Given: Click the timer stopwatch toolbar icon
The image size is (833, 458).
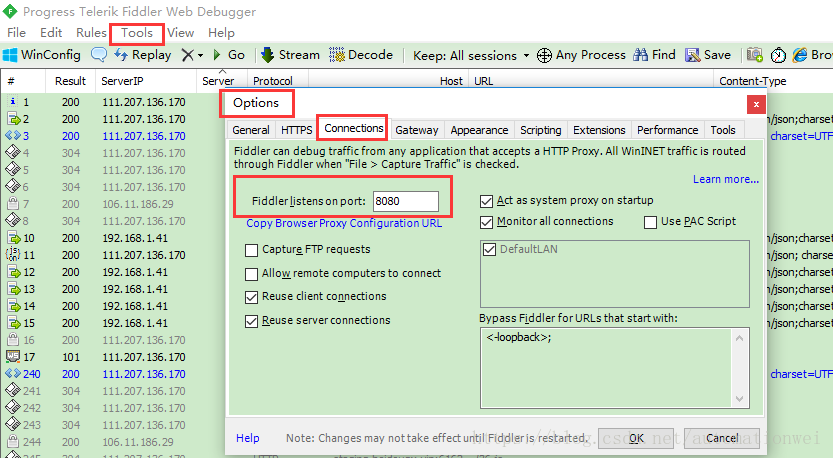Looking at the screenshot, I should click(778, 55).
